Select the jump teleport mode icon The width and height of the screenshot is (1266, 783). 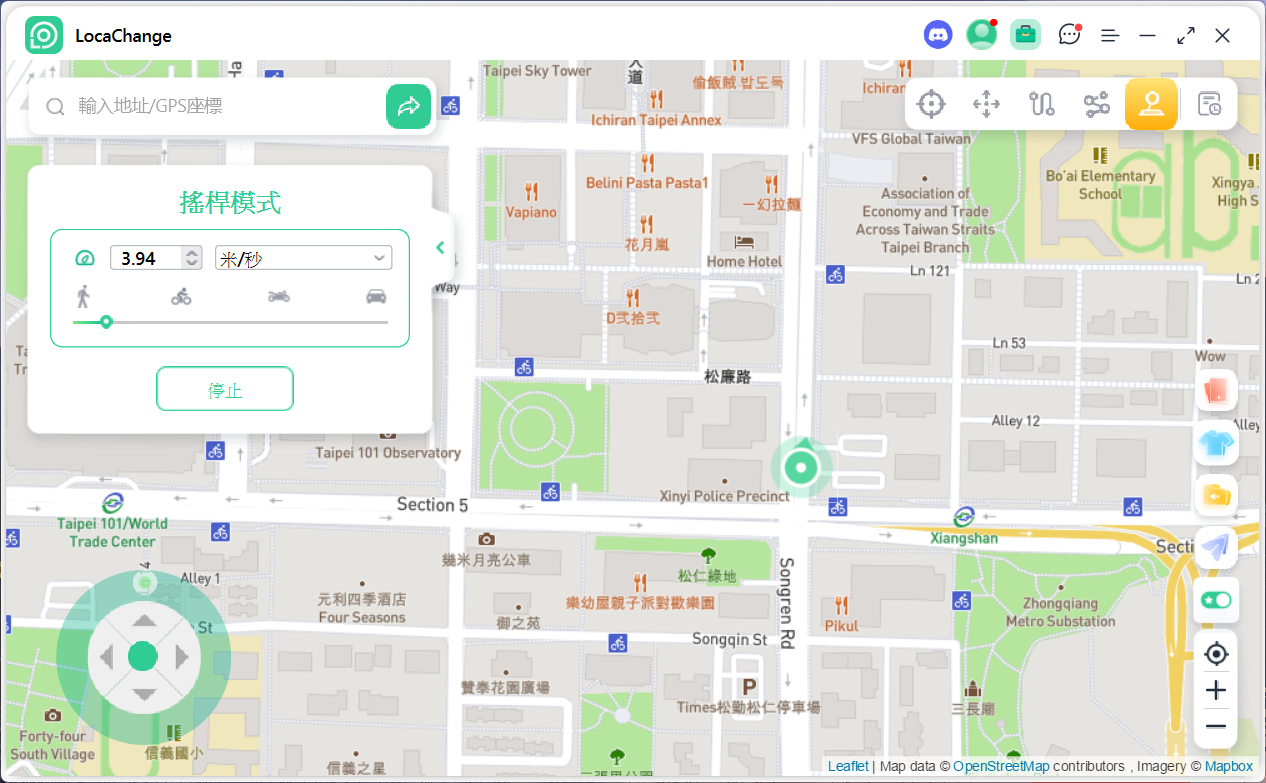pos(986,104)
